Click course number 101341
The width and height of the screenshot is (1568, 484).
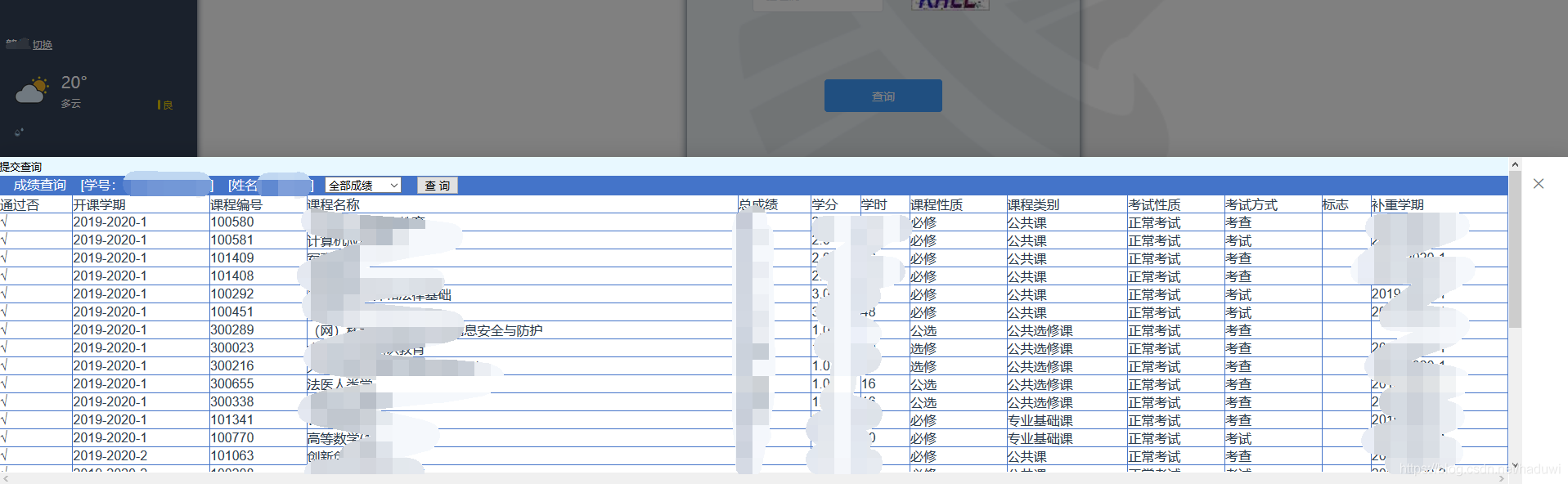click(232, 420)
